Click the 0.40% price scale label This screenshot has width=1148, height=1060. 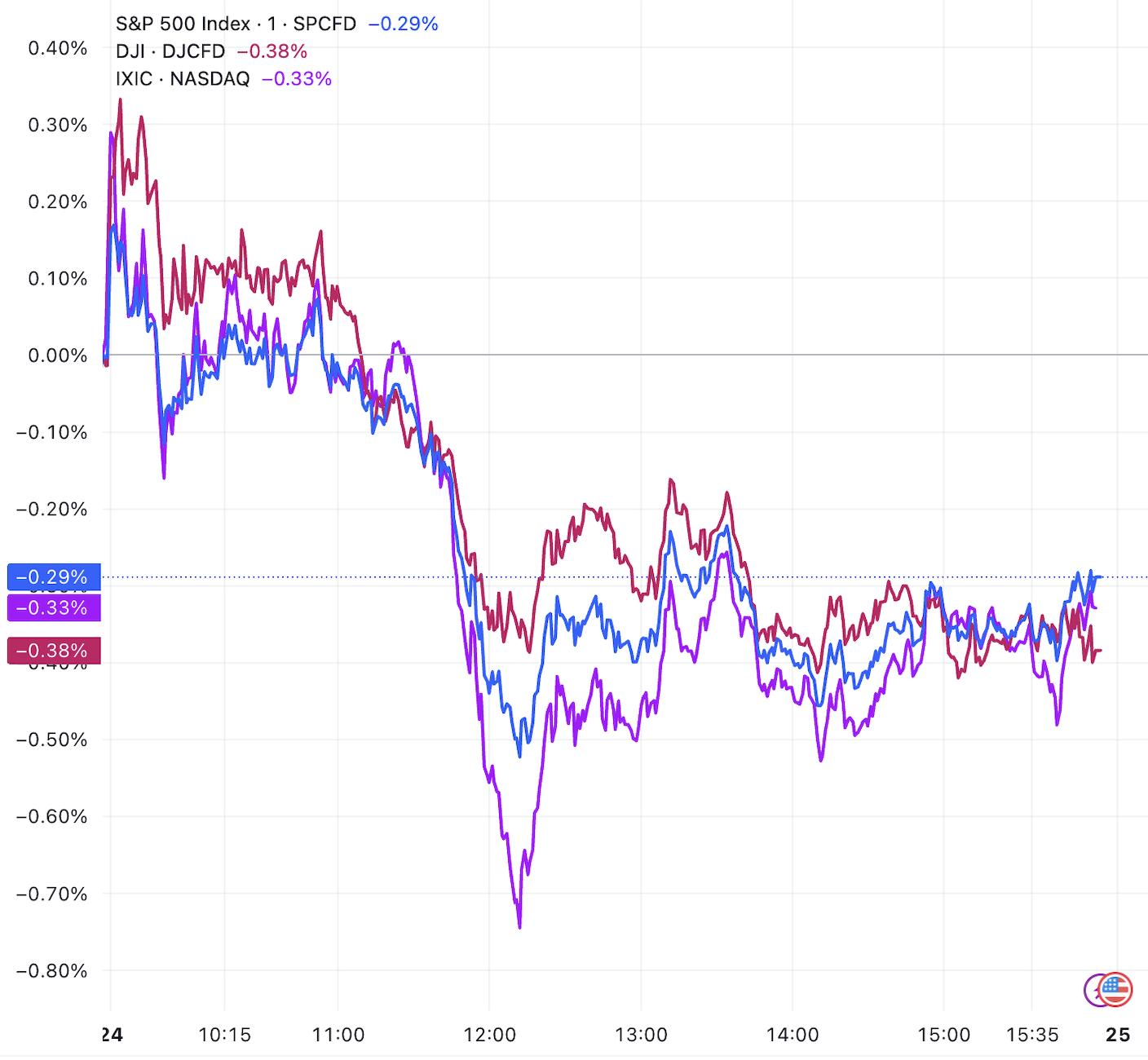click(x=58, y=48)
